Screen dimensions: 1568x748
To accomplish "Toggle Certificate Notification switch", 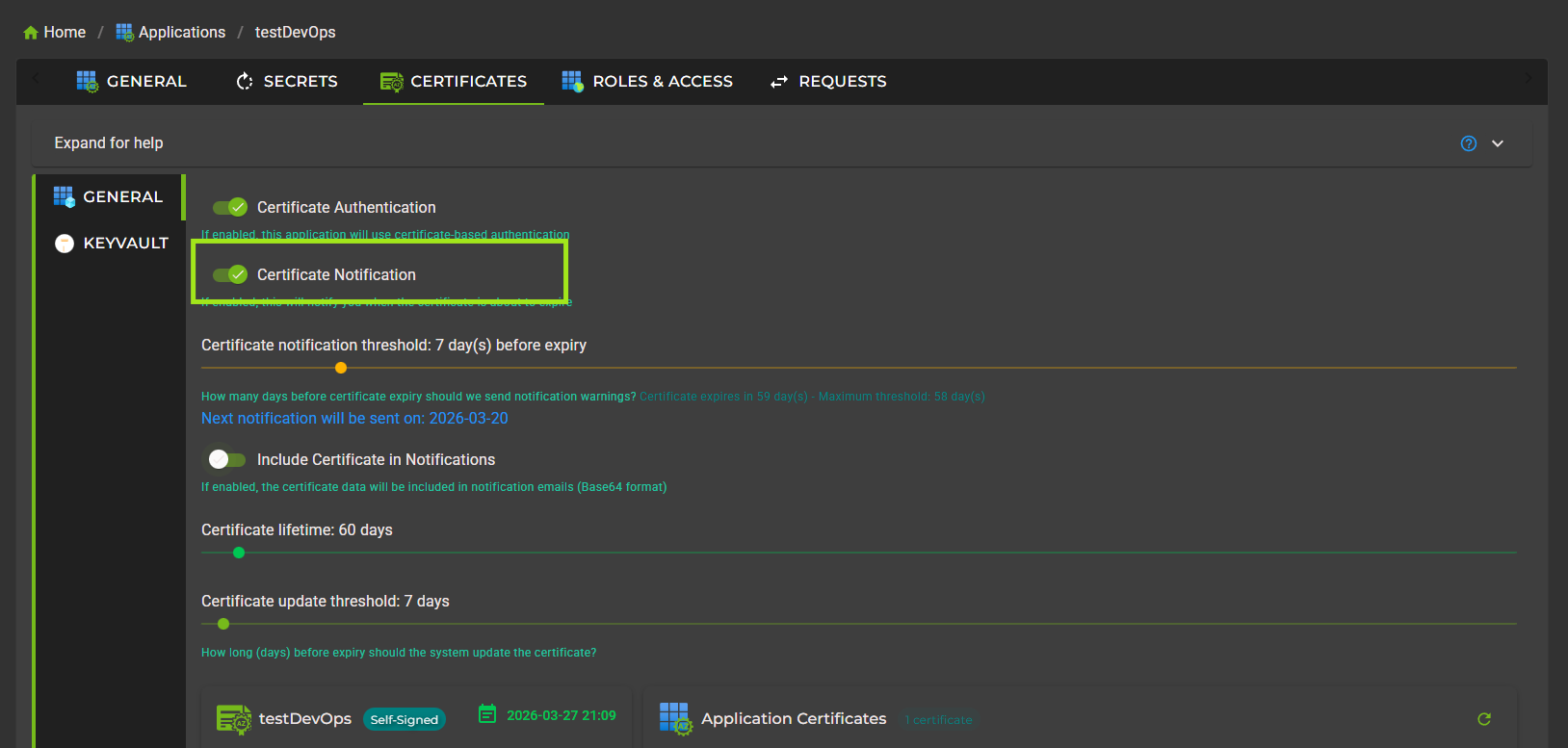I will point(230,274).
